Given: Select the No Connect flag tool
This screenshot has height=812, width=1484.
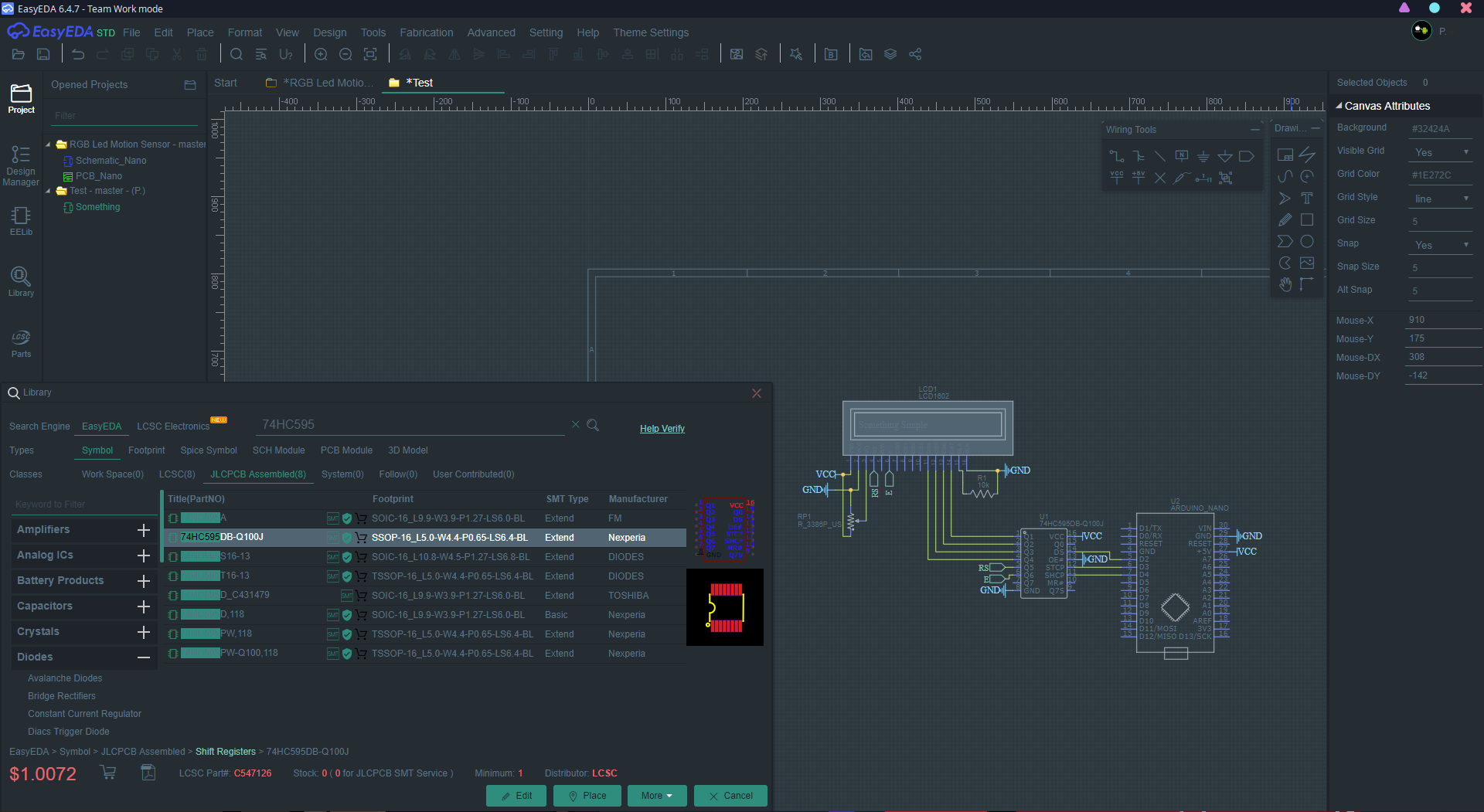Looking at the screenshot, I should [x=1160, y=178].
